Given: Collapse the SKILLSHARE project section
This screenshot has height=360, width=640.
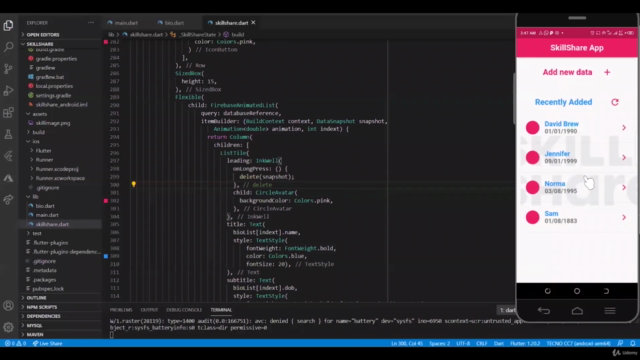Looking at the screenshot, I should pyautogui.click(x=60, y=44).
